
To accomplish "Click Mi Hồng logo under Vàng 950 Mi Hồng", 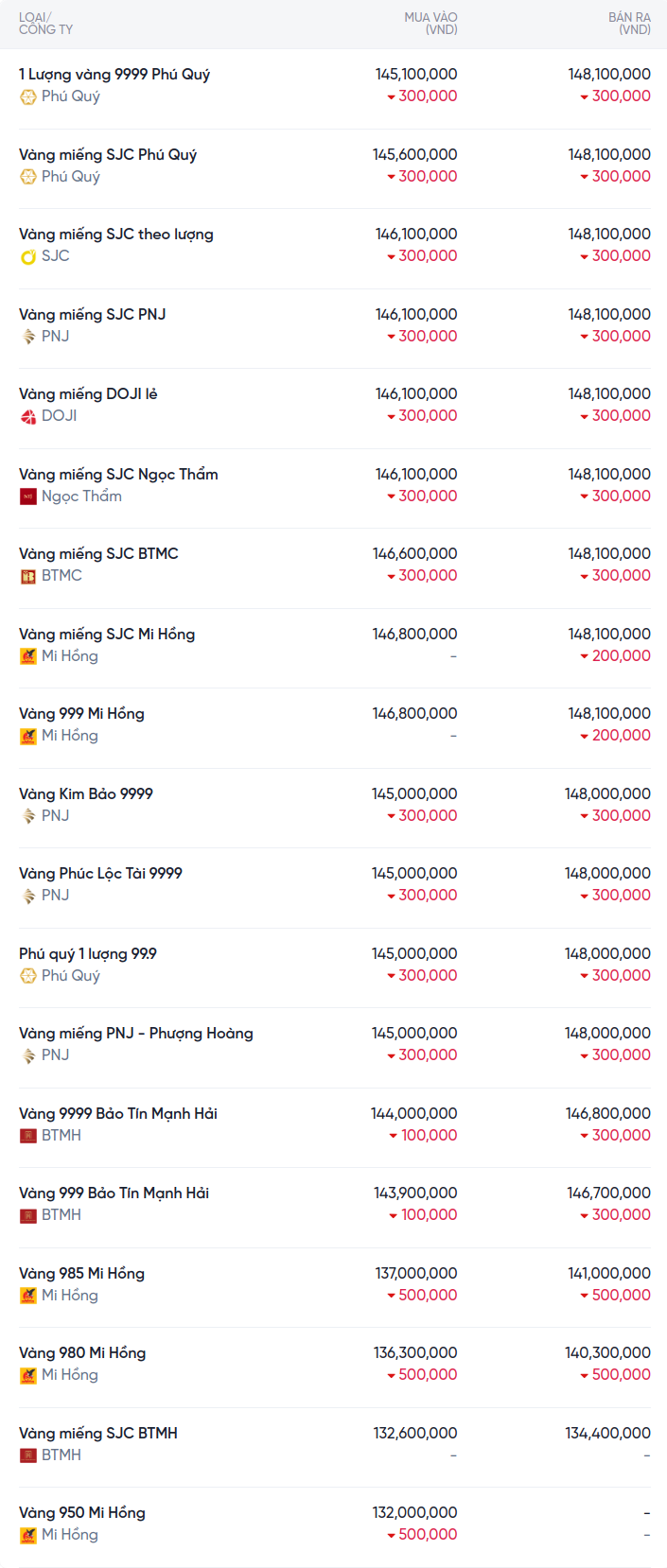I will pos(28,1535).
